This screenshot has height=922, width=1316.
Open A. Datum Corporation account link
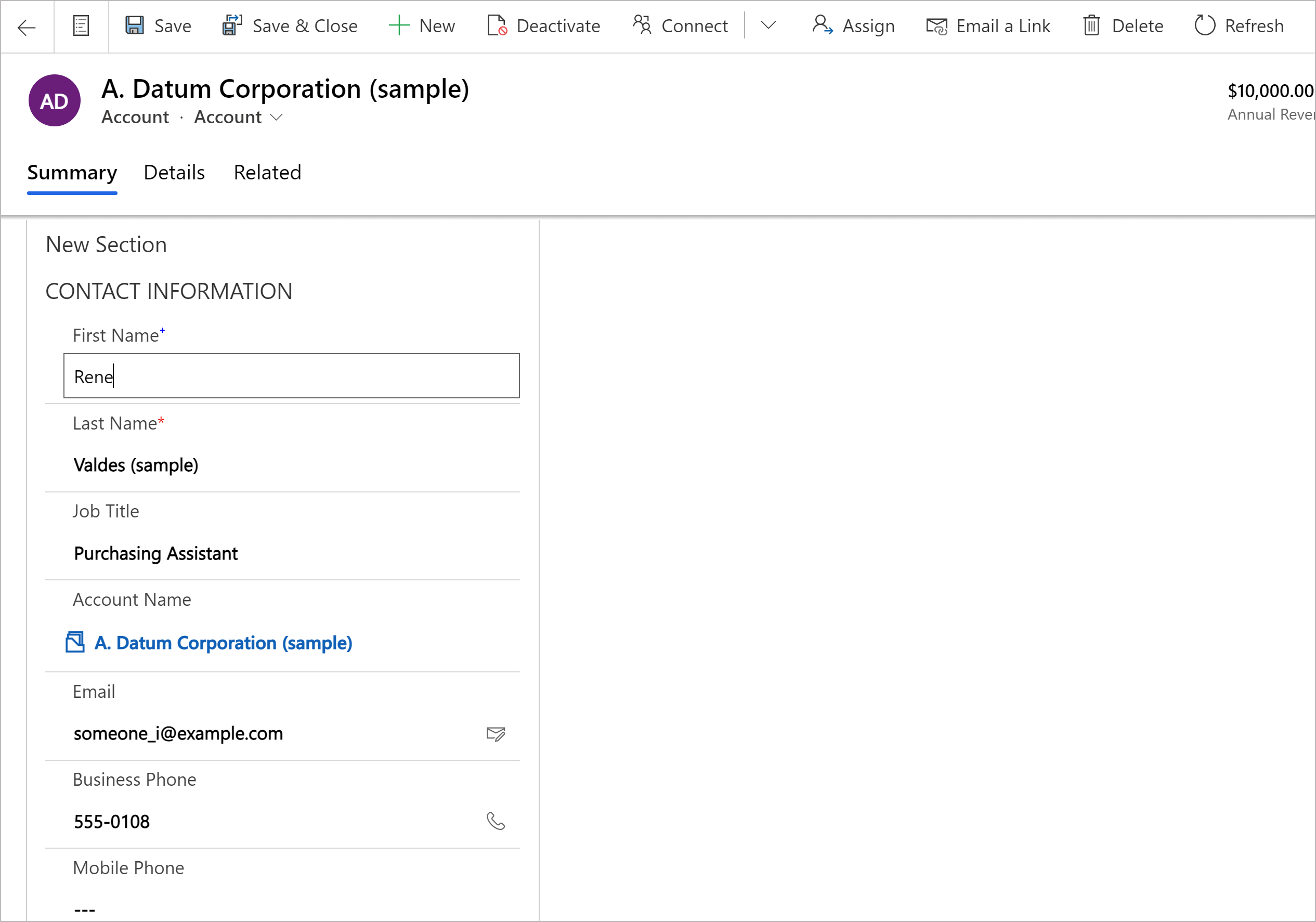[x=222, y=642]
